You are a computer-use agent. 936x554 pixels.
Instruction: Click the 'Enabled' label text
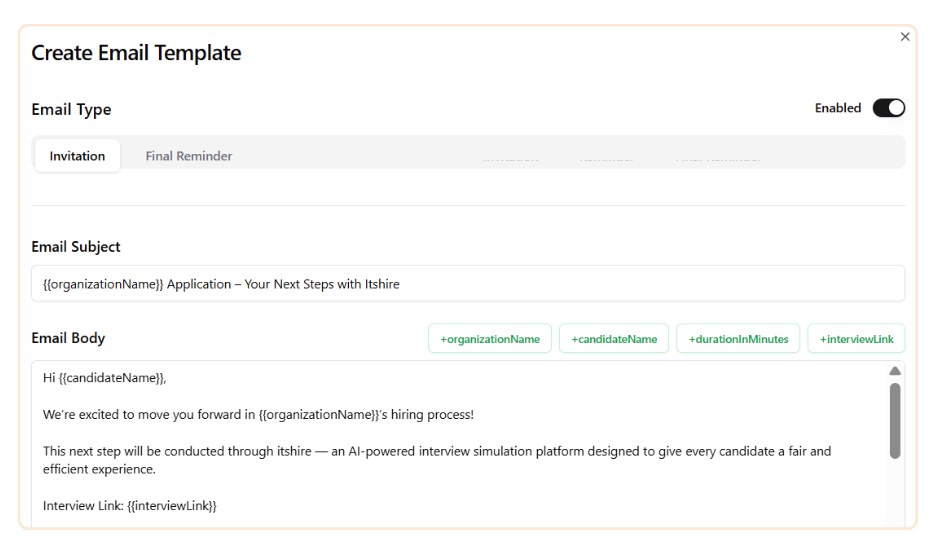[837, 108]
